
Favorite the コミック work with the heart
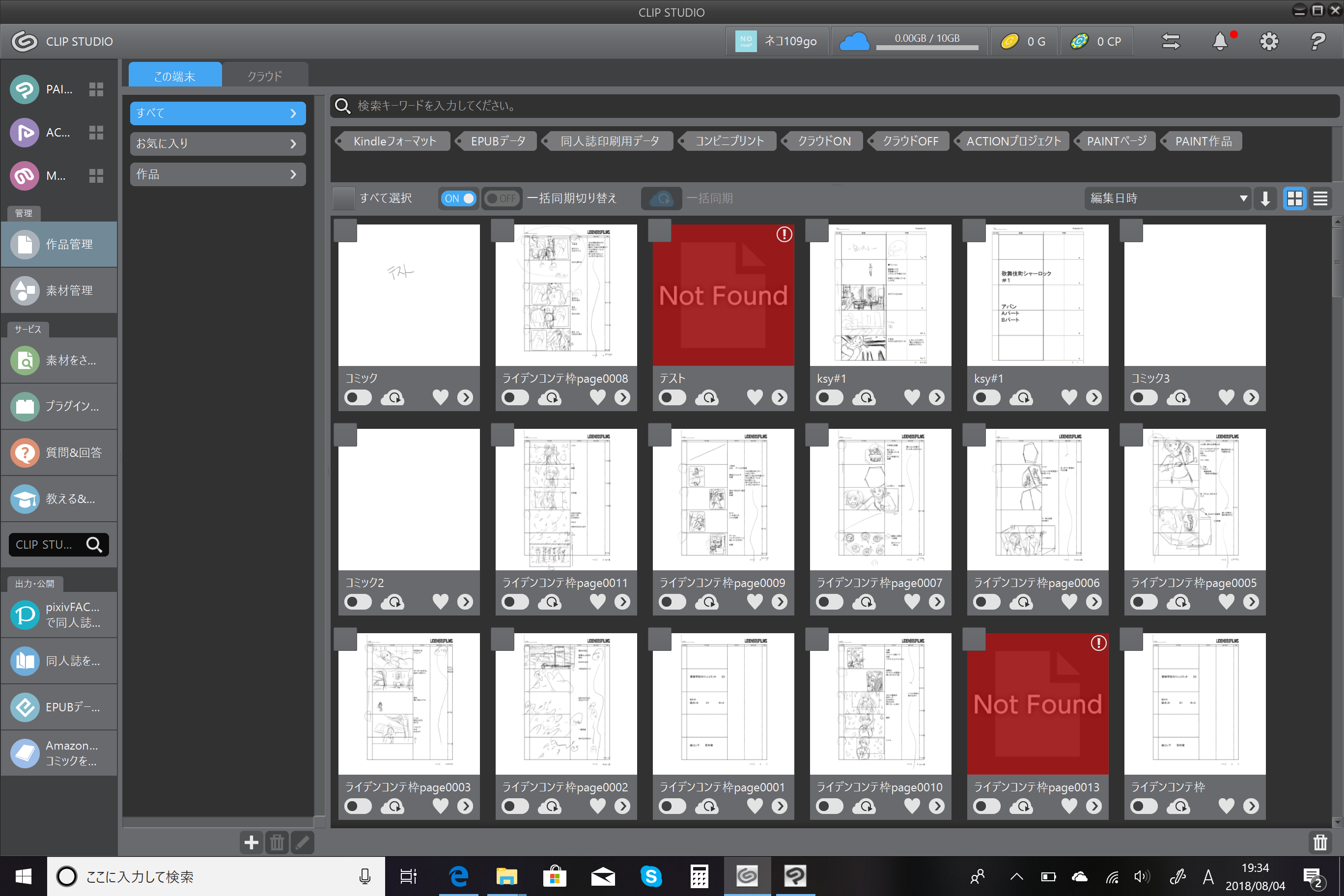tap(440, 397)
